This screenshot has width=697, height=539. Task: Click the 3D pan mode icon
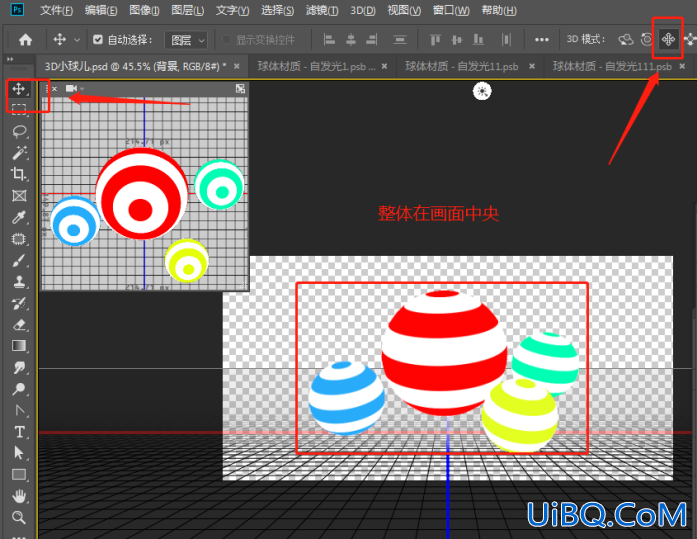tap(668, 40)
